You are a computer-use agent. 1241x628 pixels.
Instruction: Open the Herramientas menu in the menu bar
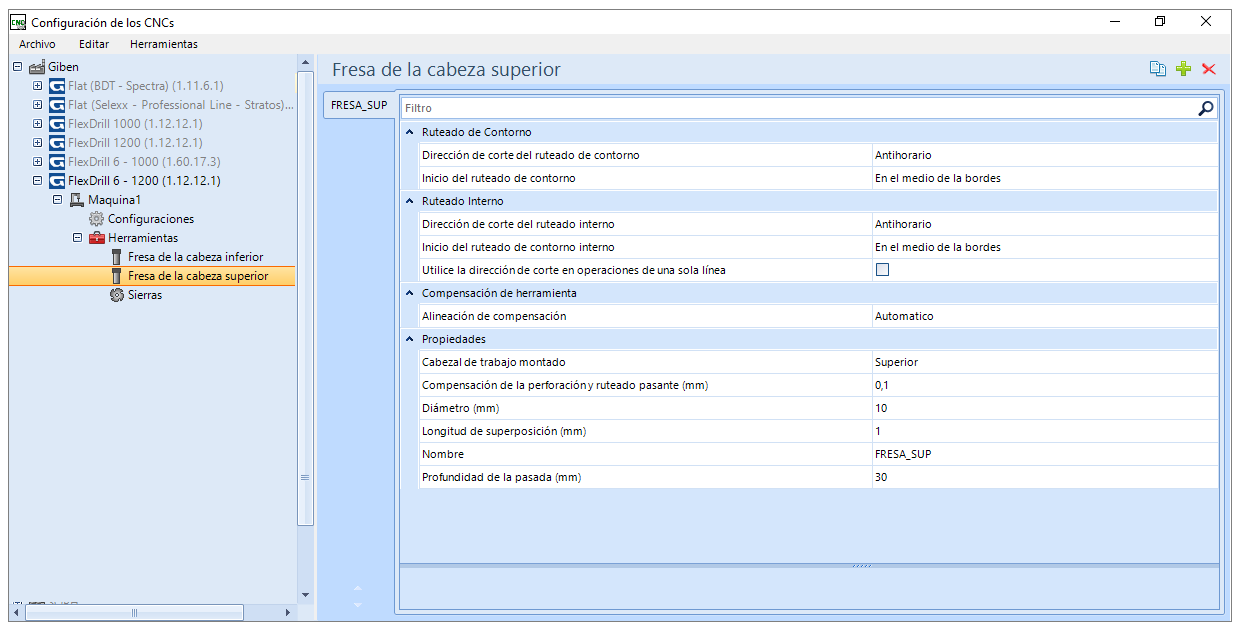point(164,44)
